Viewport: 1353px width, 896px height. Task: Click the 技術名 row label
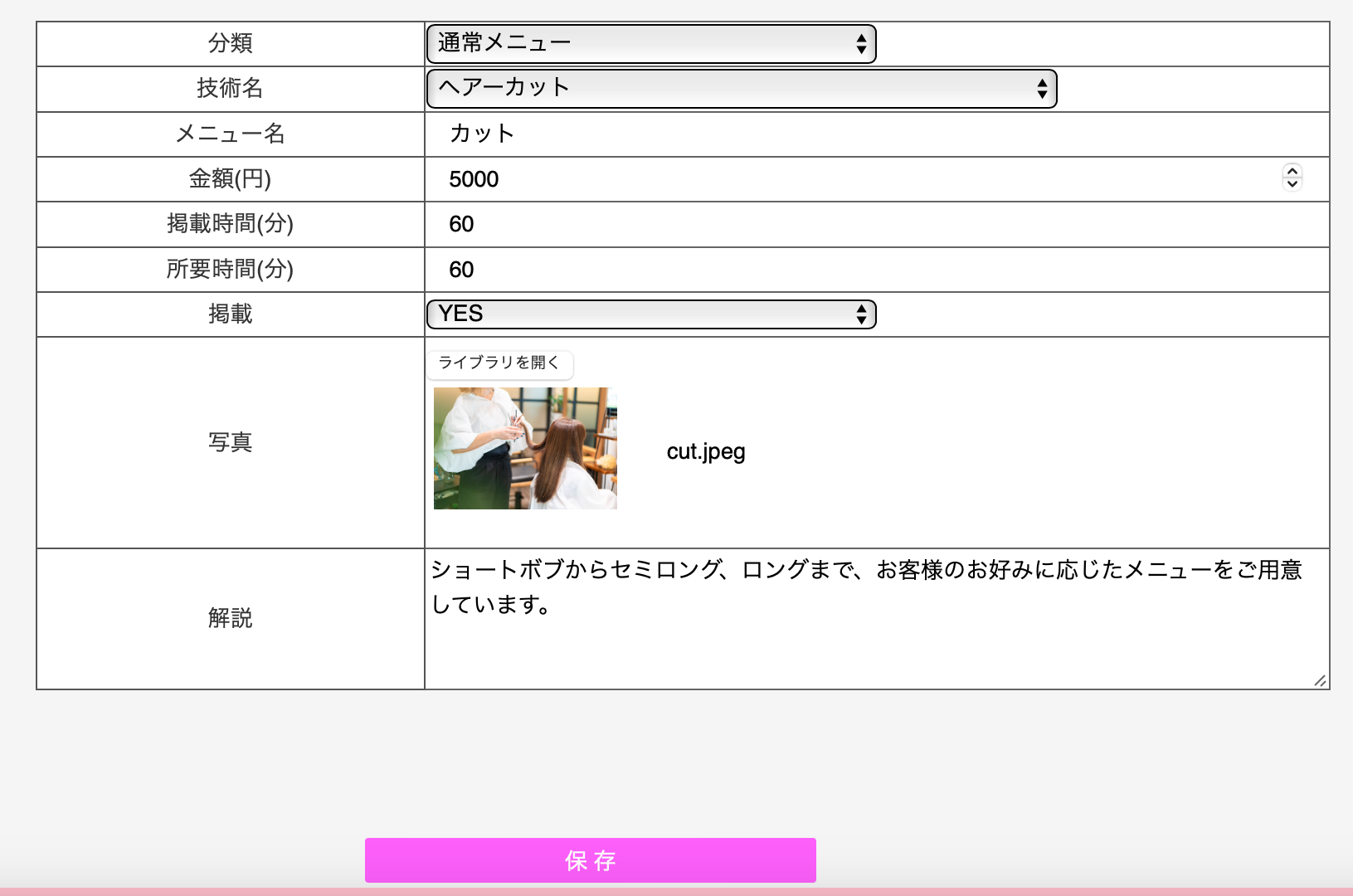coord(230,88)
